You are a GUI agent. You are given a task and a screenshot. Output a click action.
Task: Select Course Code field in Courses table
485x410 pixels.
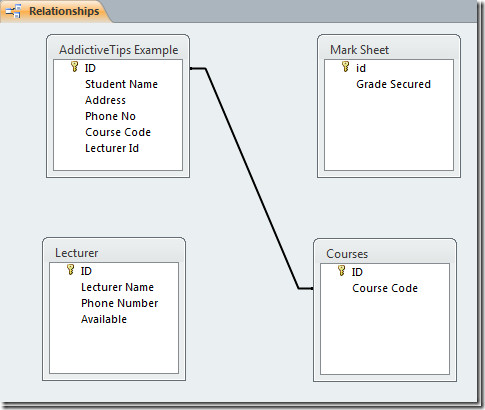coord(385,288)
